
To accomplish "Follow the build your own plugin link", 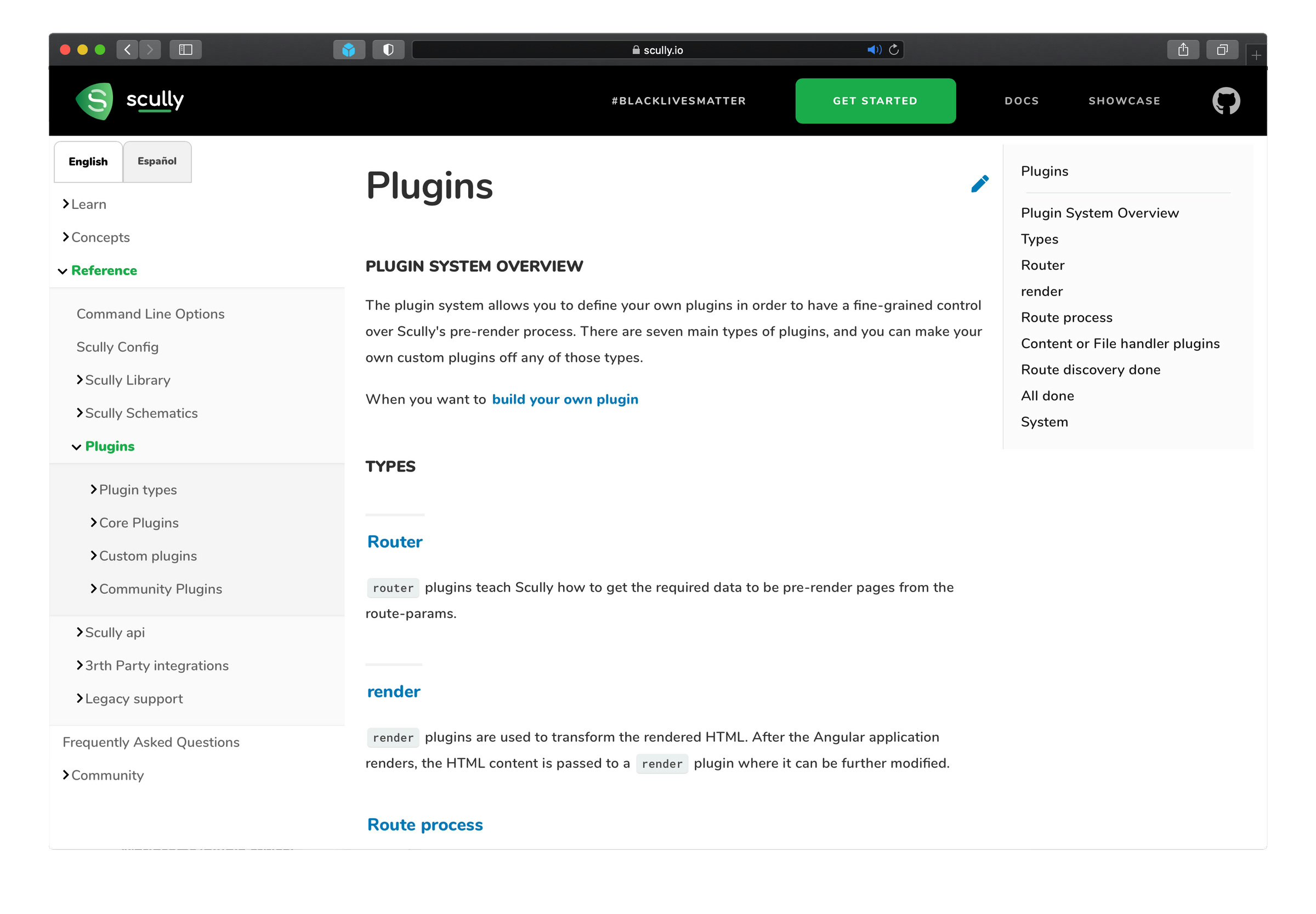I will [x=565, y=399].
